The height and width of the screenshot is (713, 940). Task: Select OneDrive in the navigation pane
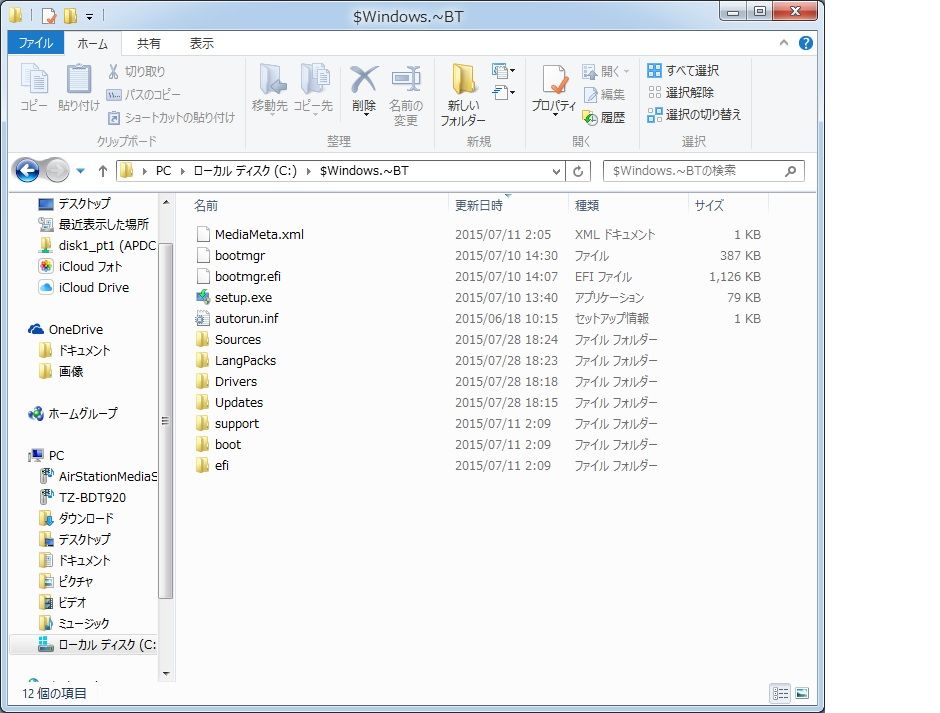[x=76, y=330]
